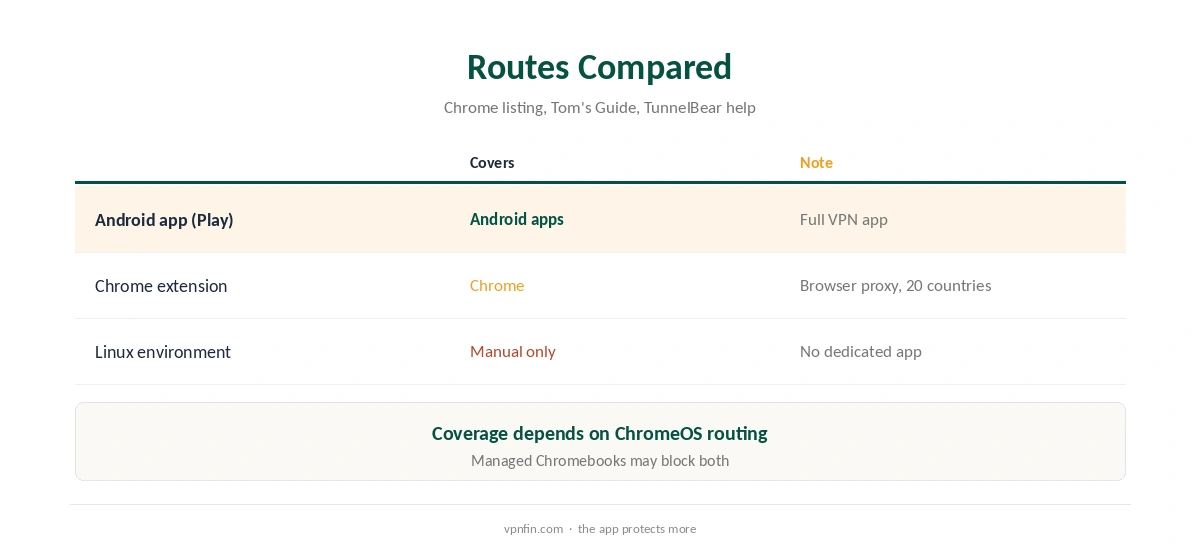Click the 'Routes Compared' heading
Image resolution: width=1200 pixels, height=548 pixels.
[x=599, y=67]
